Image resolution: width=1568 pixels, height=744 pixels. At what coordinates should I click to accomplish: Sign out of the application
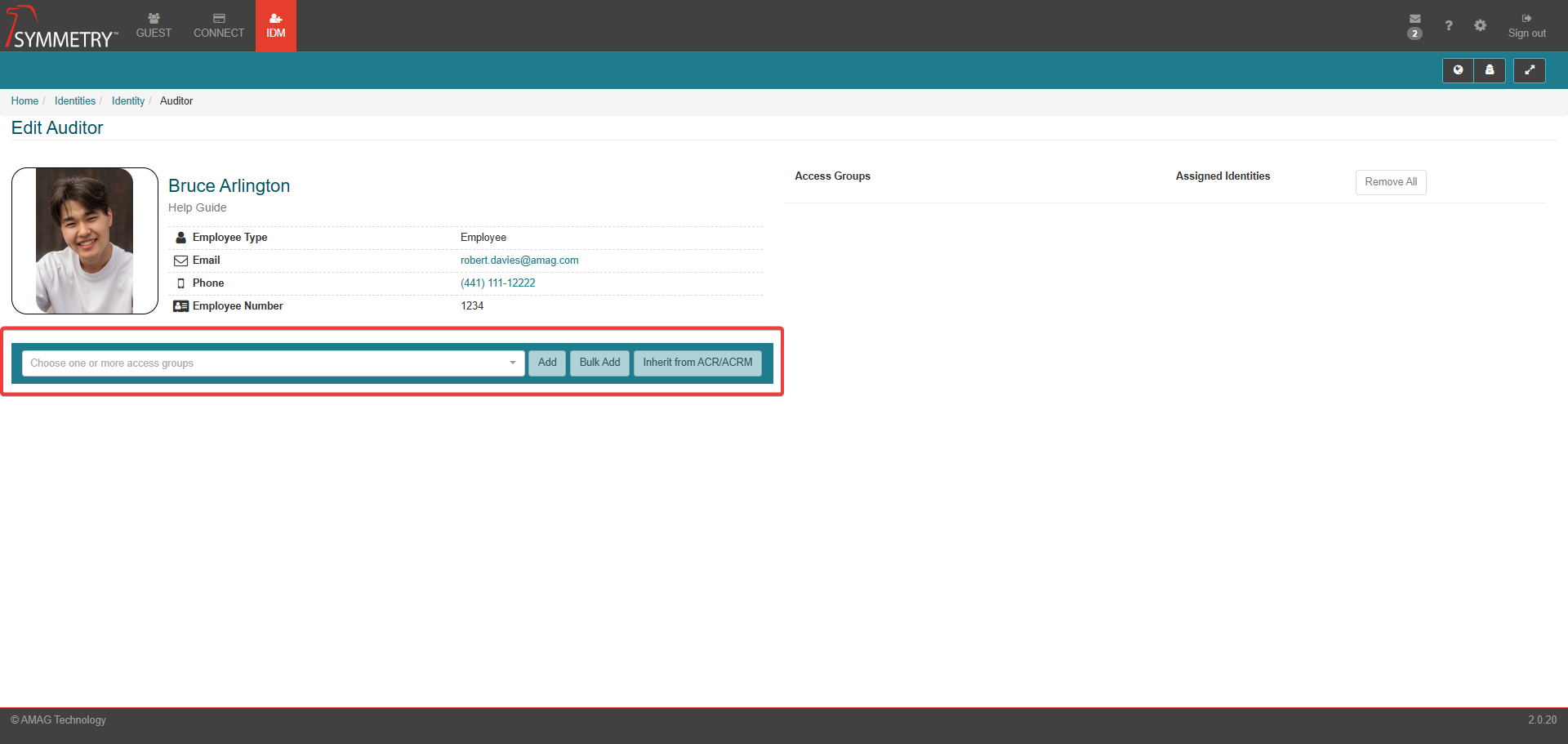point(1526,26)
